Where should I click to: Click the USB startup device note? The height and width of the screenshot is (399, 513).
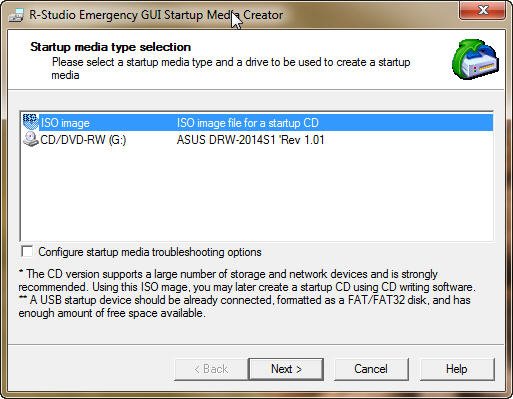coord(244,306)
